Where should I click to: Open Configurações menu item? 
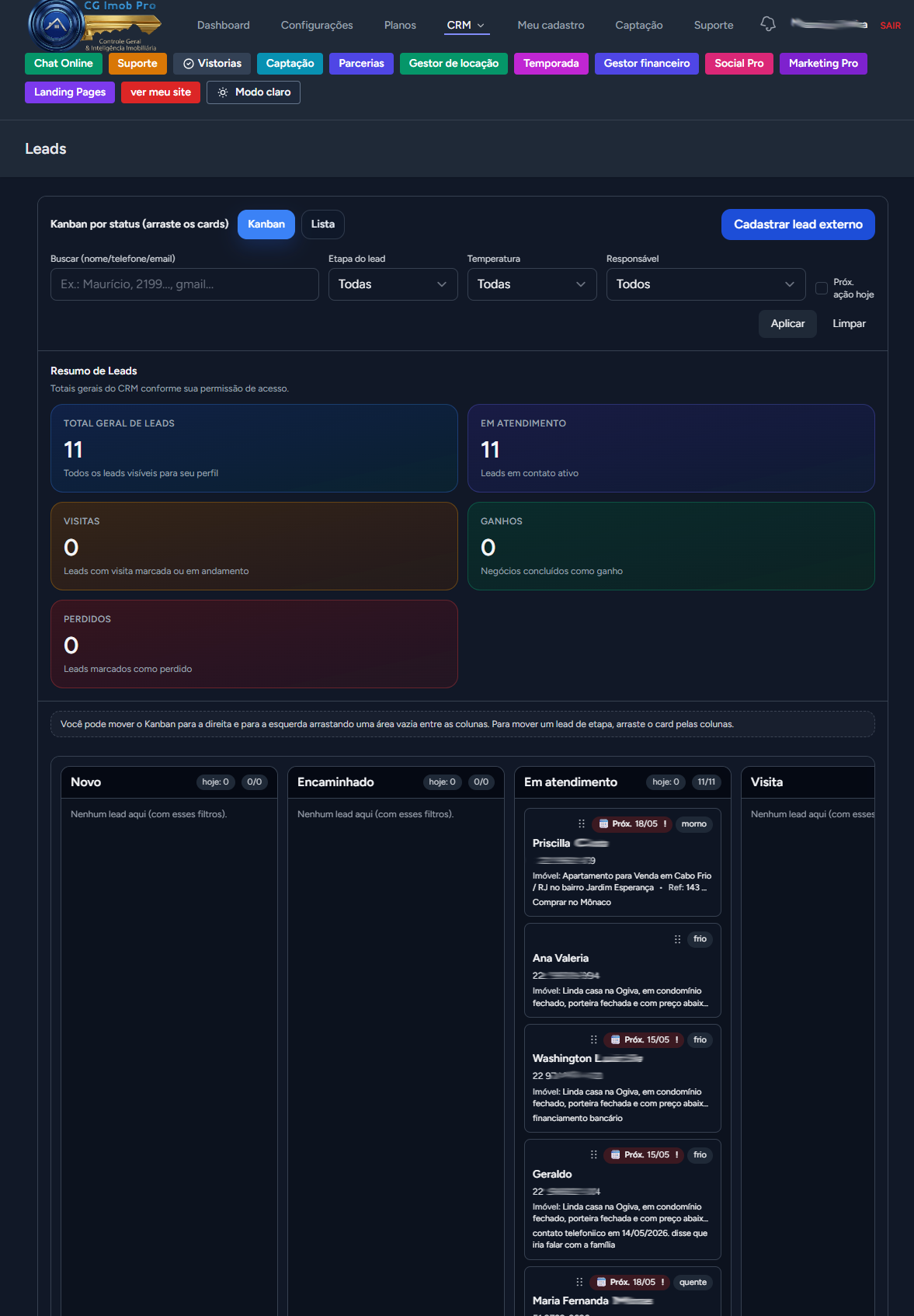coord(317,25)
